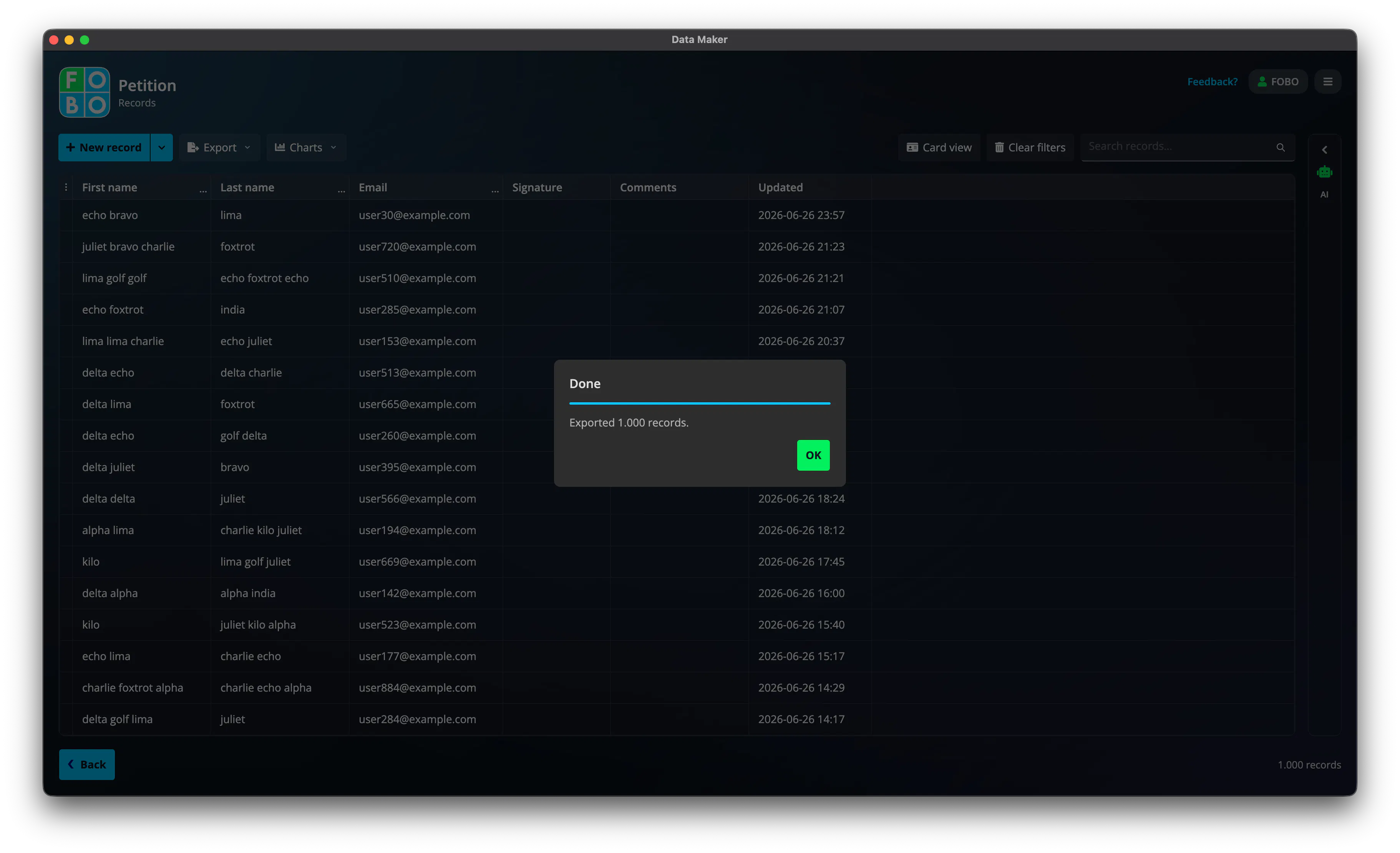The height and width of the screenshot is (853, 1400).
Task: Click Clear filters button
Action: [x=1030, y=148]
